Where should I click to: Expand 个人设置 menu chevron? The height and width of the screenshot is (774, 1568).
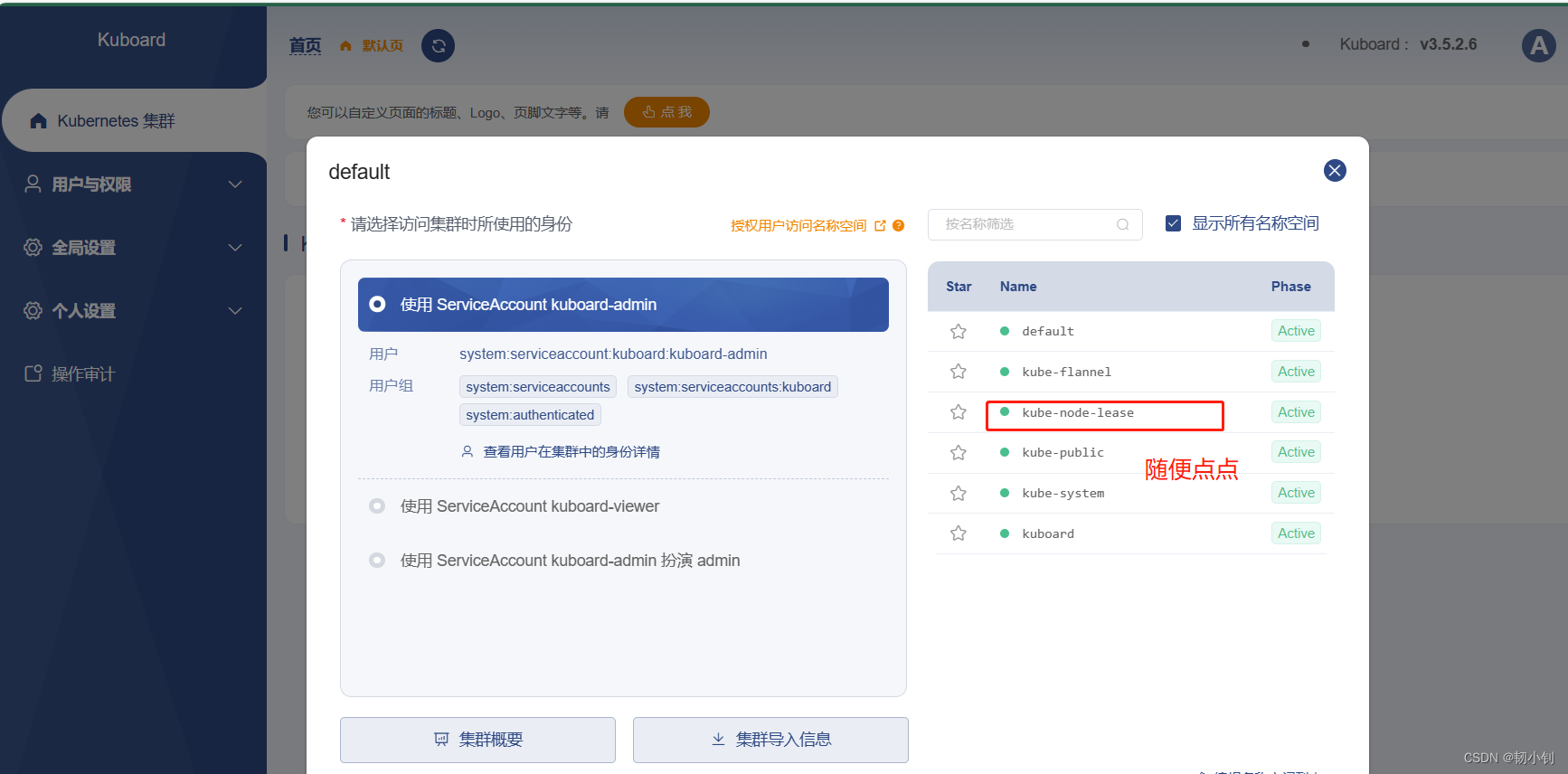(235, 311)
